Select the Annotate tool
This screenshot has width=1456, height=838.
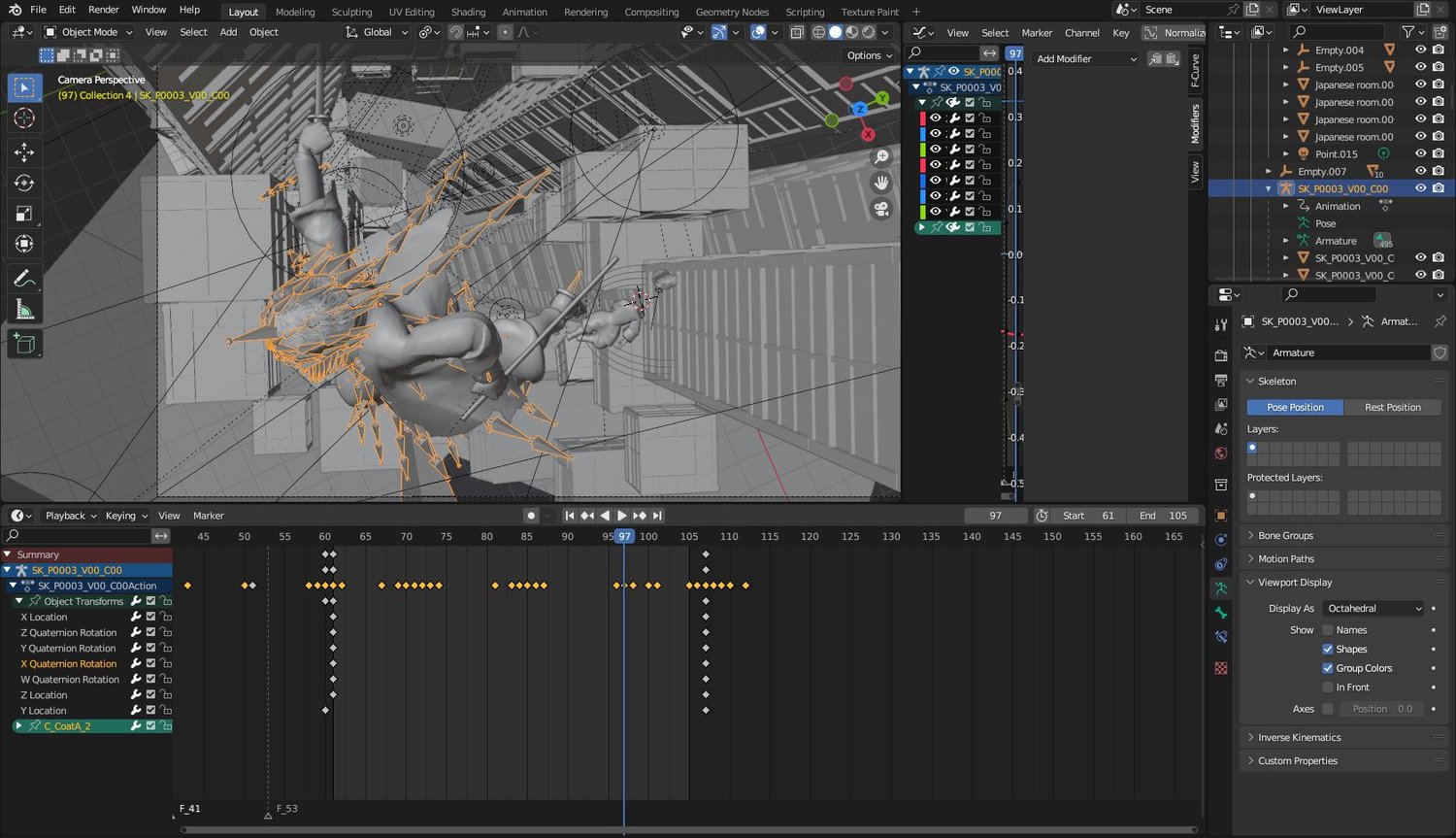click(x=24, y=279)
